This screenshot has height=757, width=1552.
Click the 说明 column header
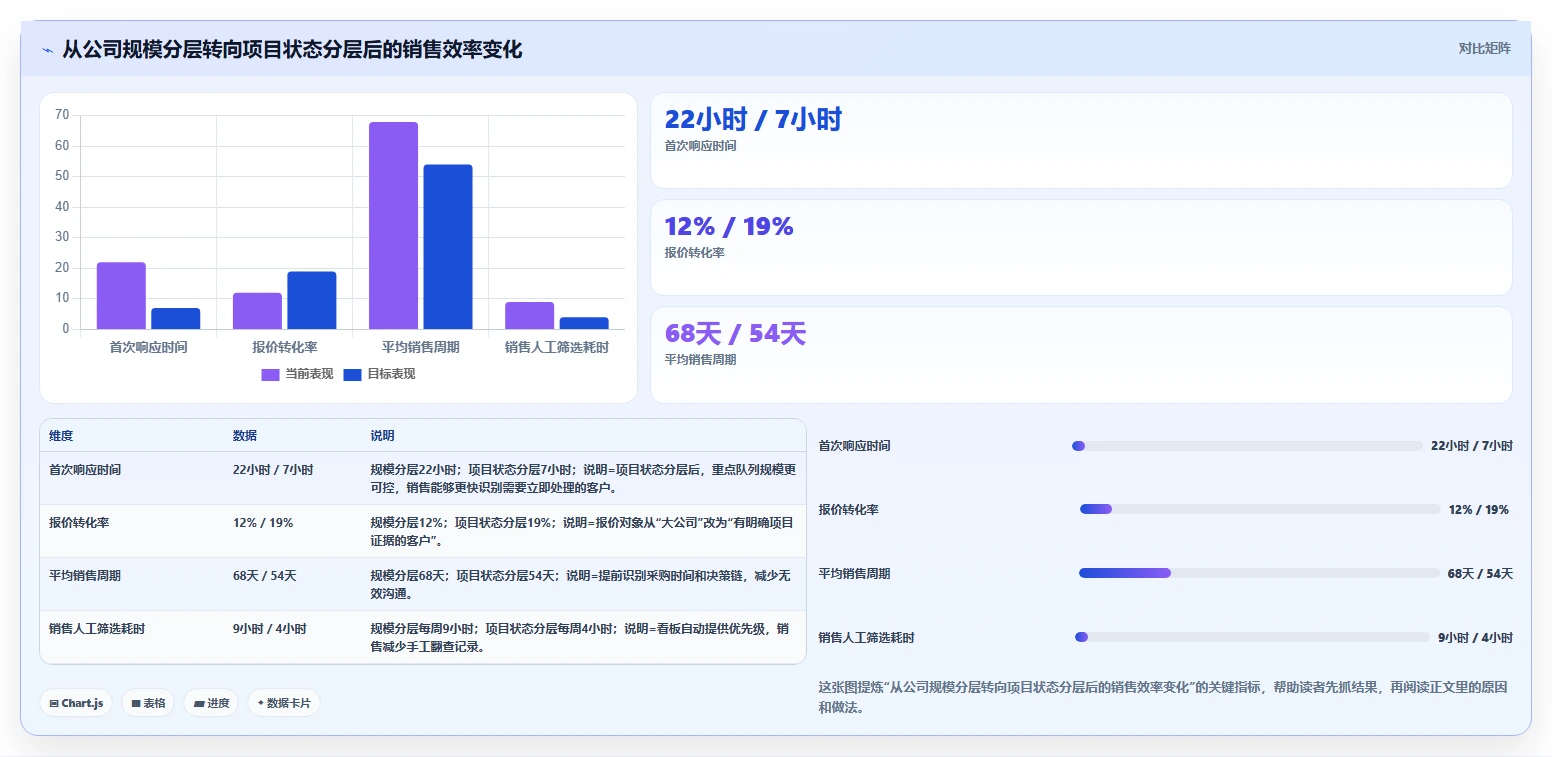[382, 436]
